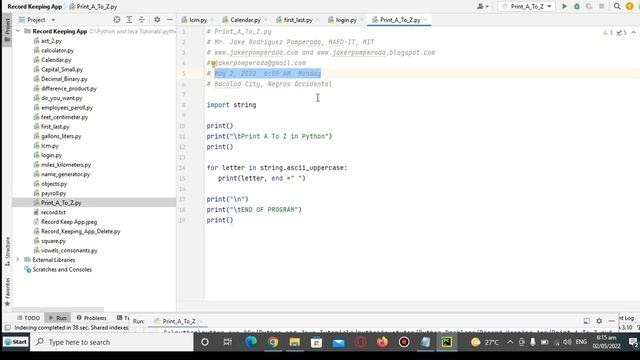640x360 pixels.
Task: Open Google Chrome from taskbar
Action: point(273,342)
